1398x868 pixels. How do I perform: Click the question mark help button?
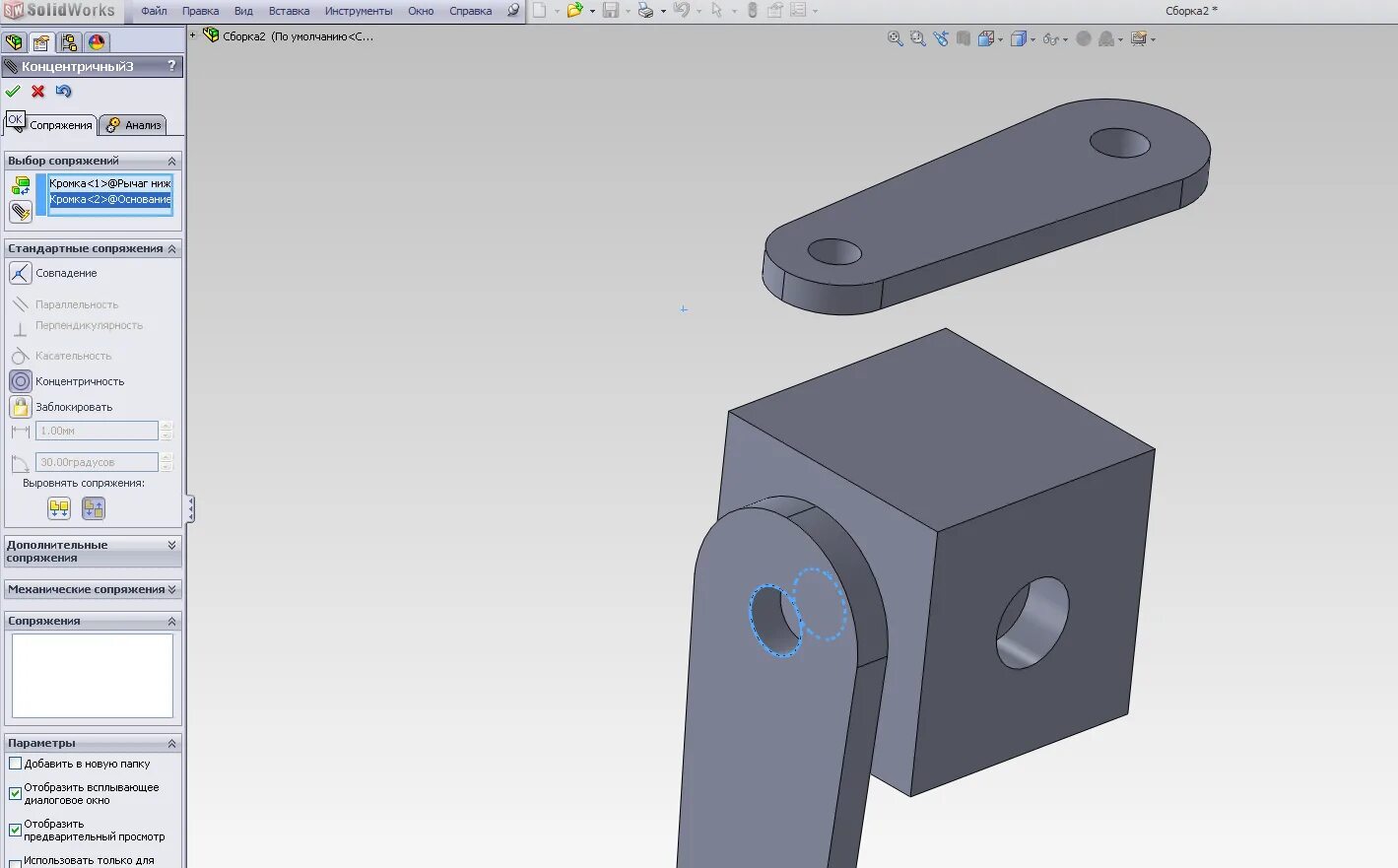click(173, 66)
